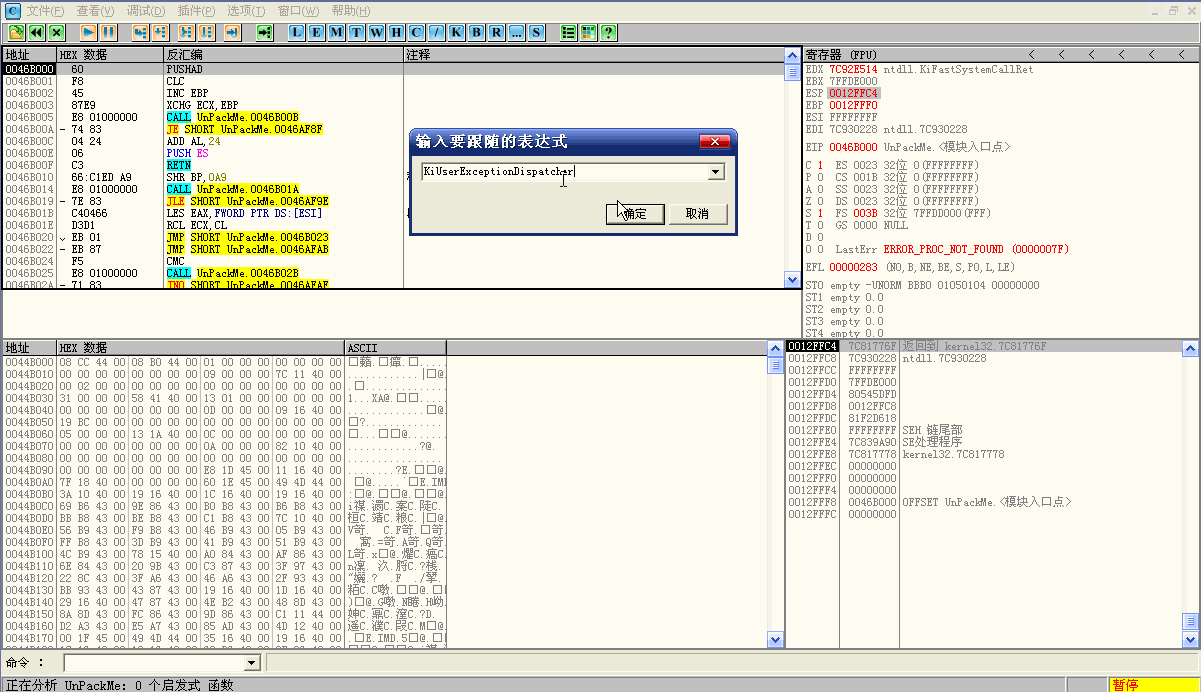Open the Breakpoints window (B button)
Viewport: 1201px width, 692px height.
(476, 32)
